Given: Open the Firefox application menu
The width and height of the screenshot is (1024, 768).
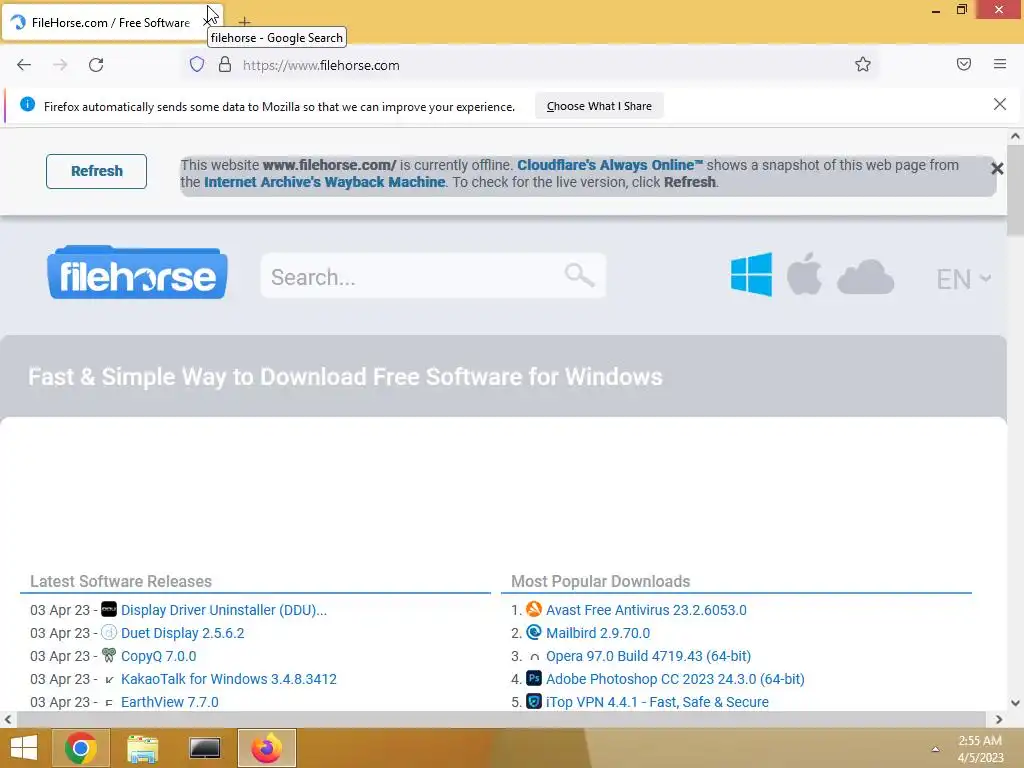Looking at the screenshot, I should (1000, 64).
